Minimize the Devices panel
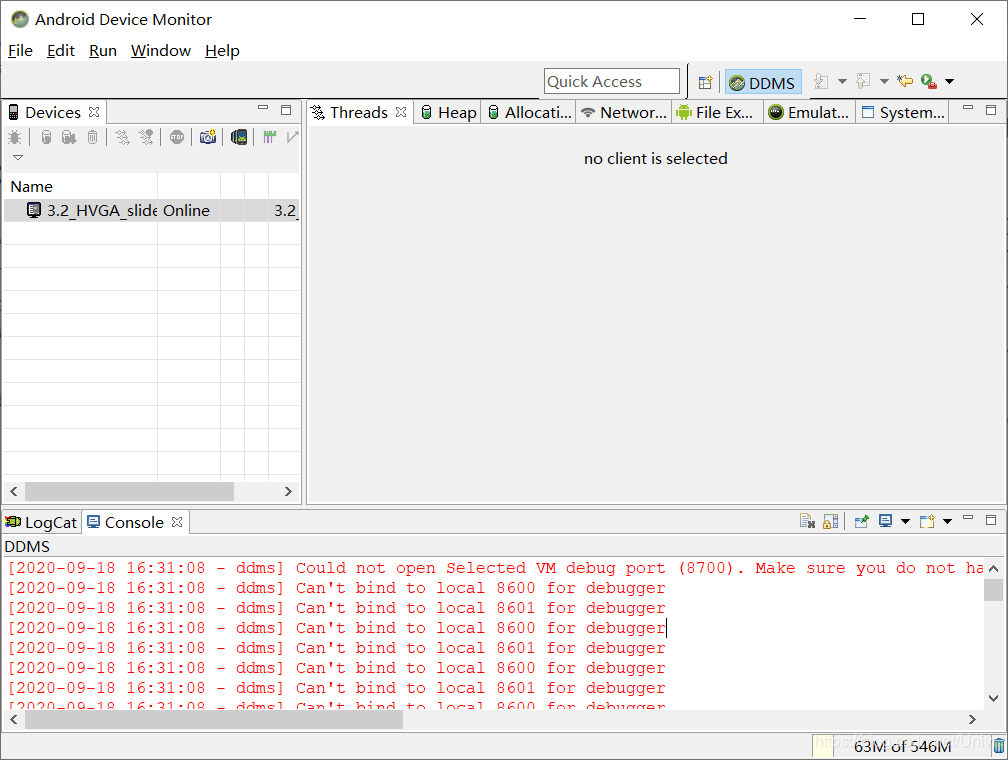This screenshot has width=1008, height=760. click(x=263, y=108)
